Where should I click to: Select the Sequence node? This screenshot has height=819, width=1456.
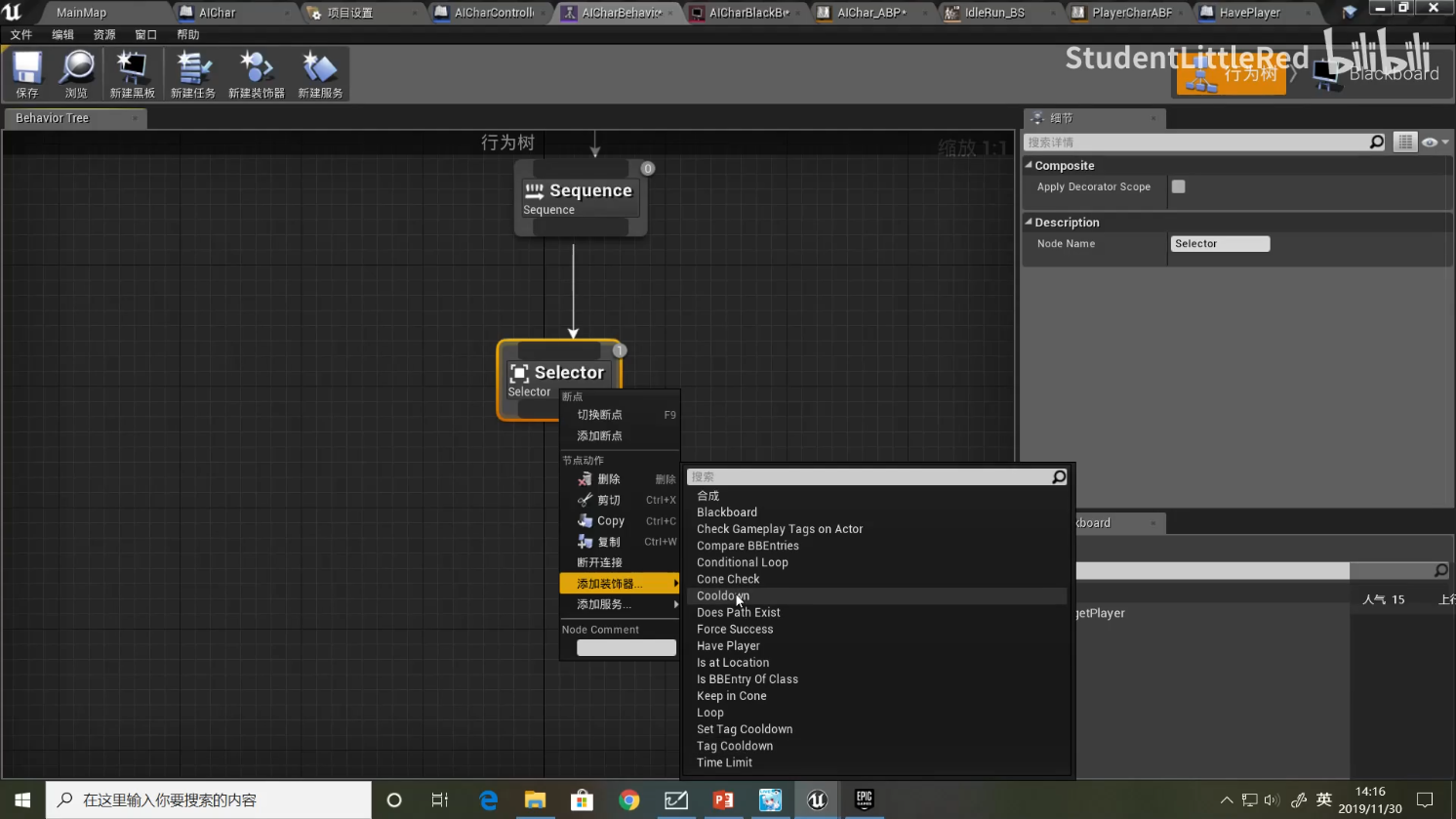(x=581, y=198)
